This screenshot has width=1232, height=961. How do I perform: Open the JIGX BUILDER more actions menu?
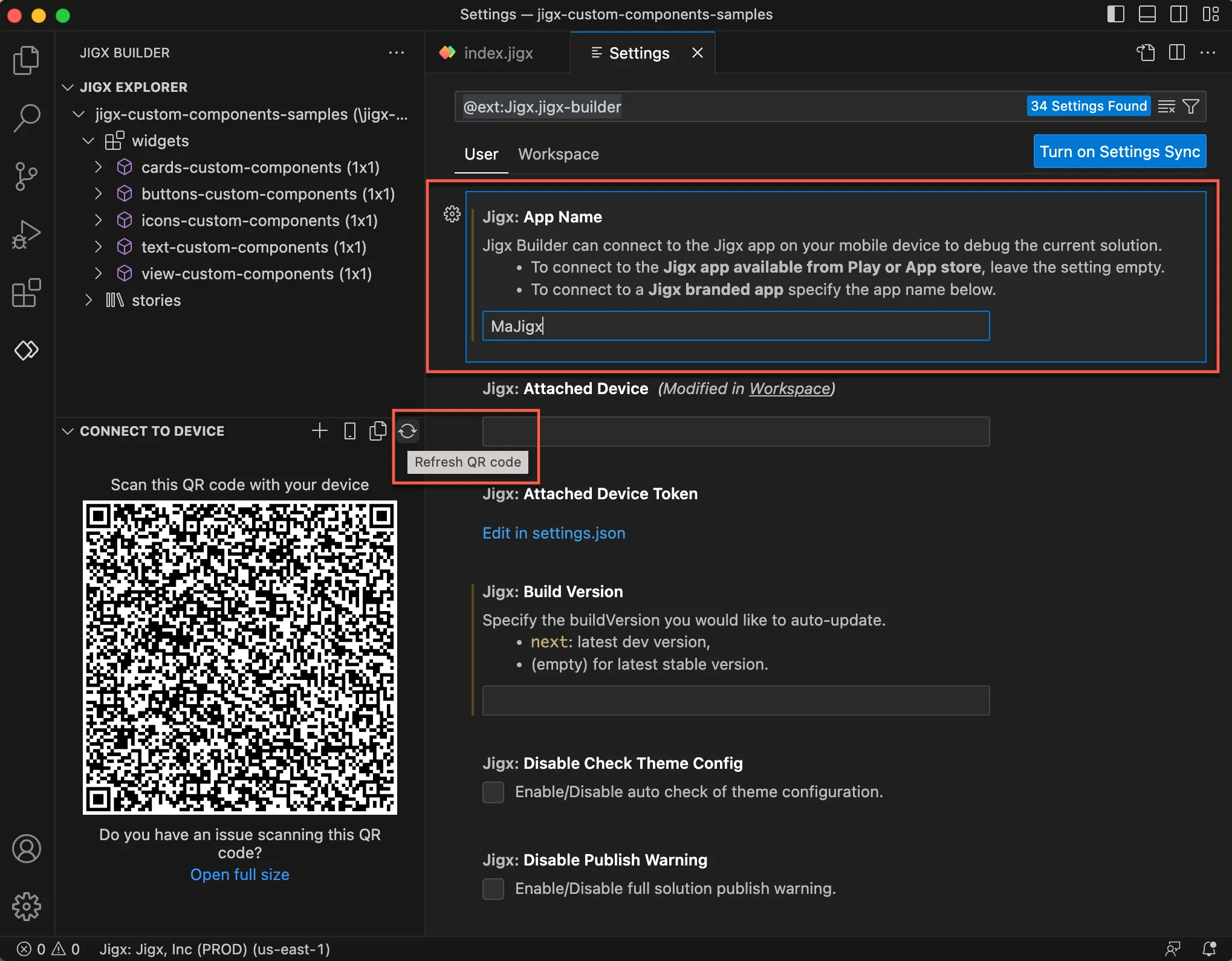pos(397,53)
